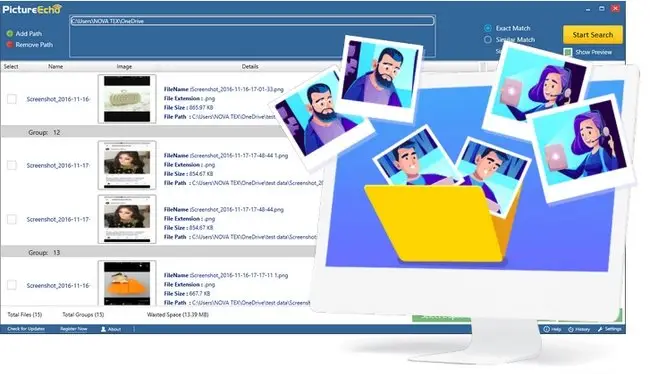650x374 pixels.
Task: Click the Start Search button
Action: pos(593,35)
